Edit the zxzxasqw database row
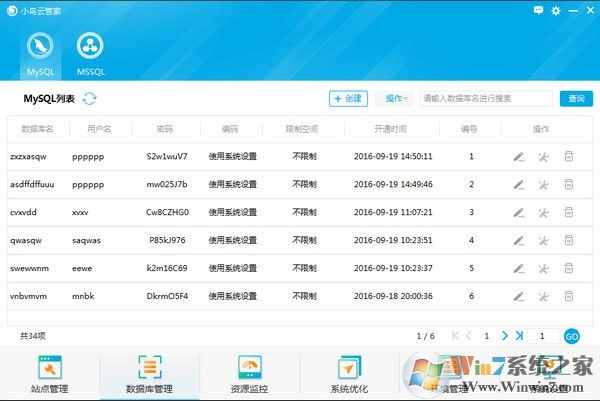 coord(518,156)
